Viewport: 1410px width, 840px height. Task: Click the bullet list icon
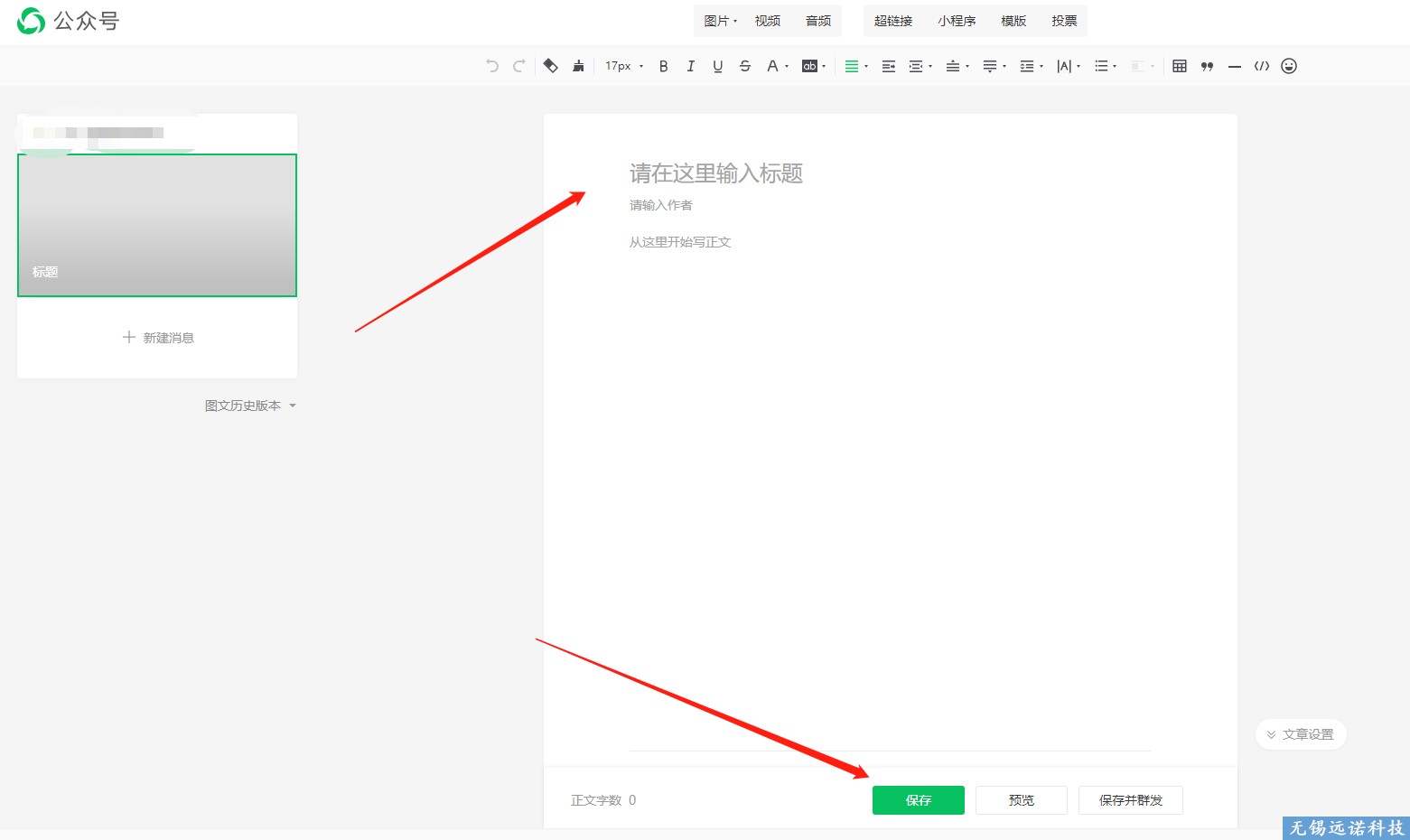pyautogui.click(x=1101, y=66)
